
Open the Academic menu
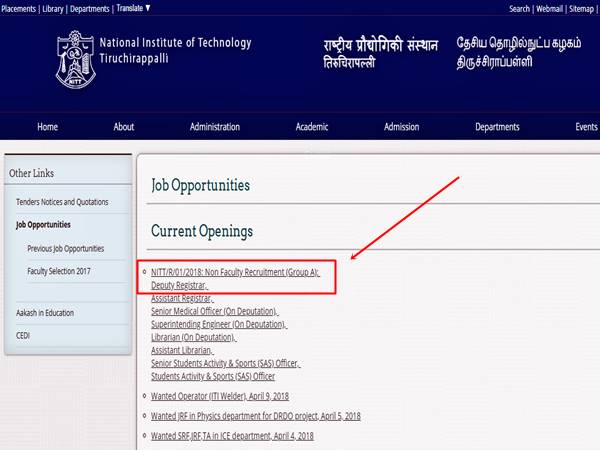coord(312,127)
